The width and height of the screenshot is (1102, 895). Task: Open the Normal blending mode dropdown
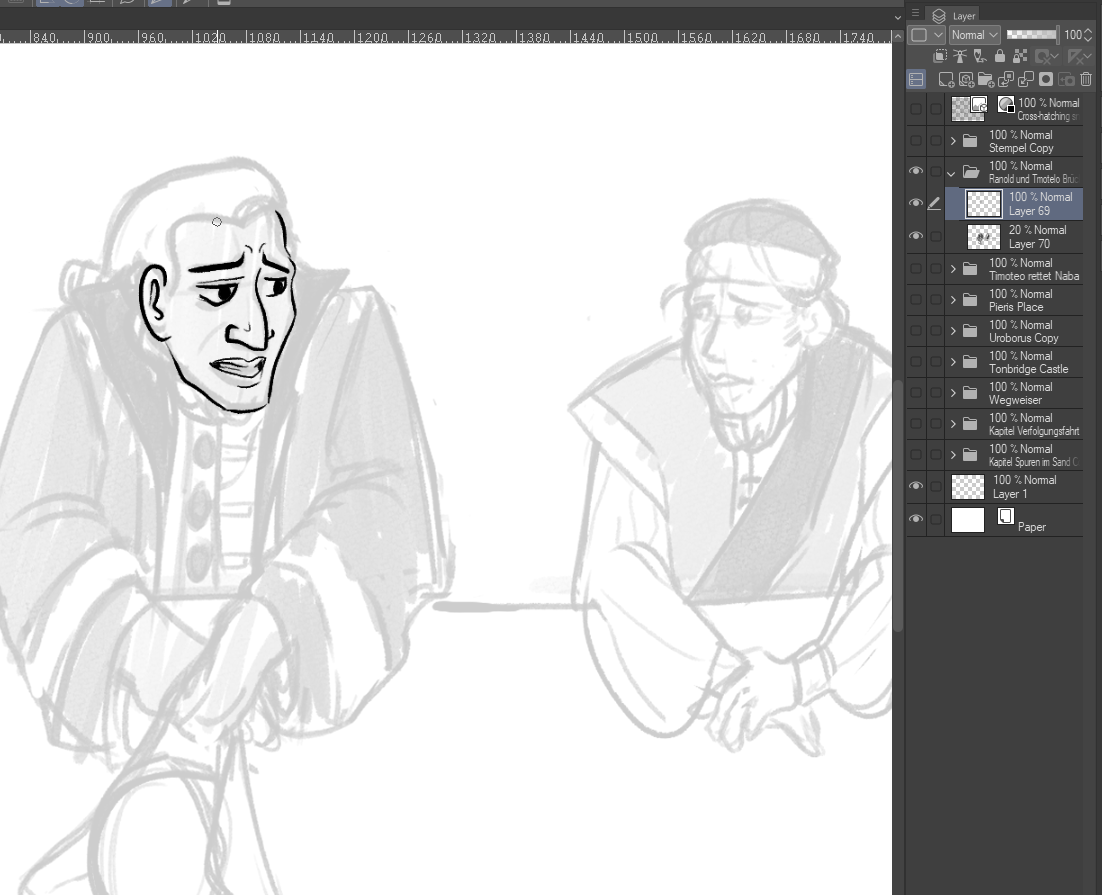coord(974,35)
